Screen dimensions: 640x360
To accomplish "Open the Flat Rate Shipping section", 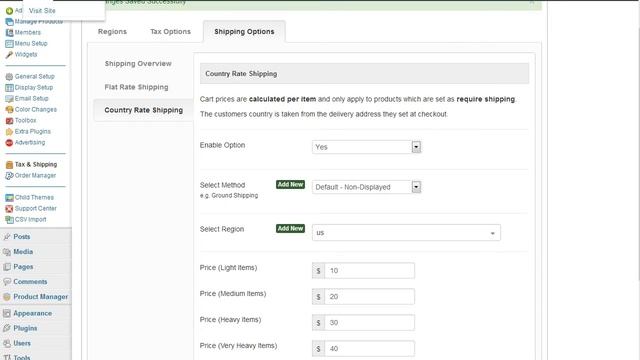I will pyautogui.click(x=136, y=87).
